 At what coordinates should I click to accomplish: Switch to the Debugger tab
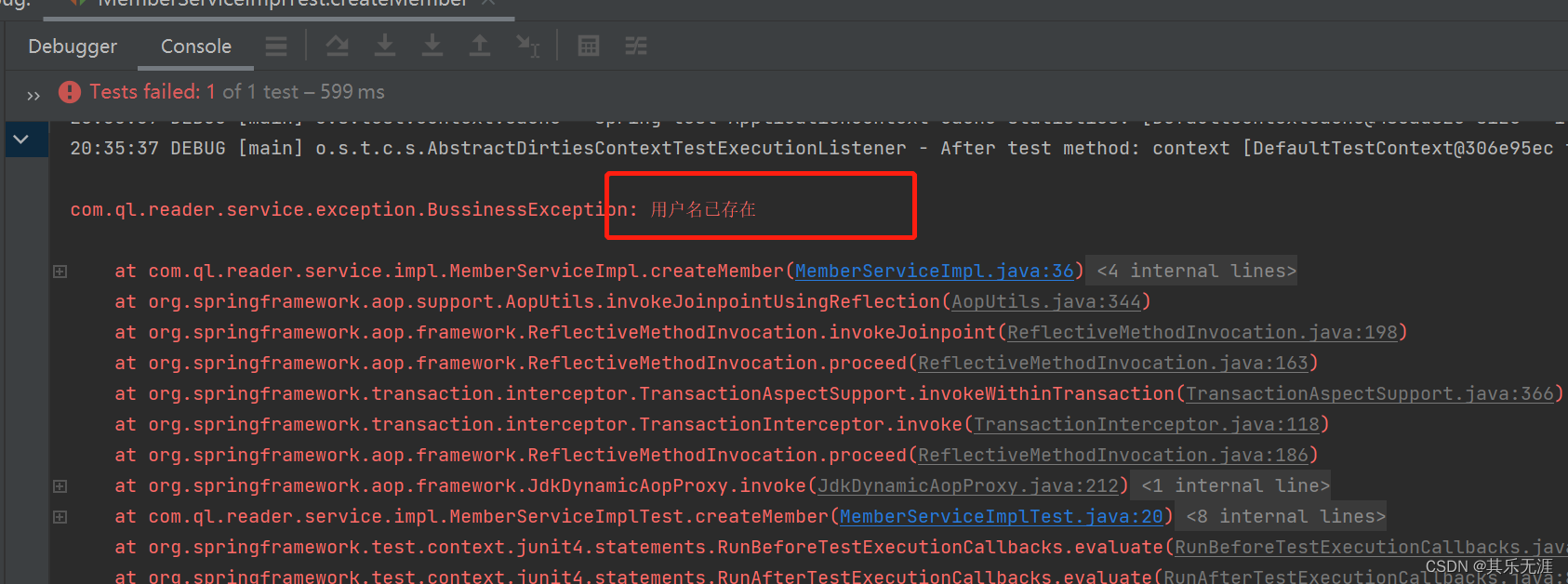73,46
